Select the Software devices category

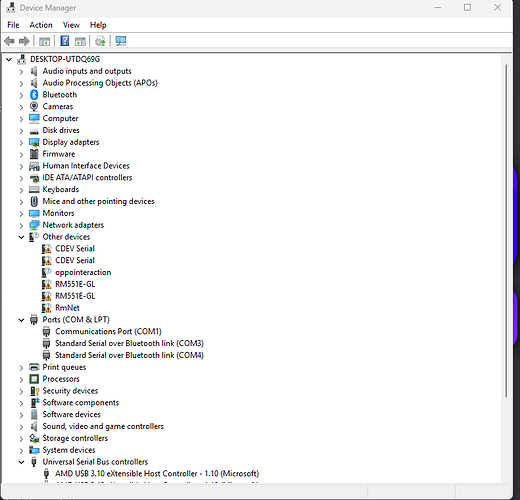(71, 415)
